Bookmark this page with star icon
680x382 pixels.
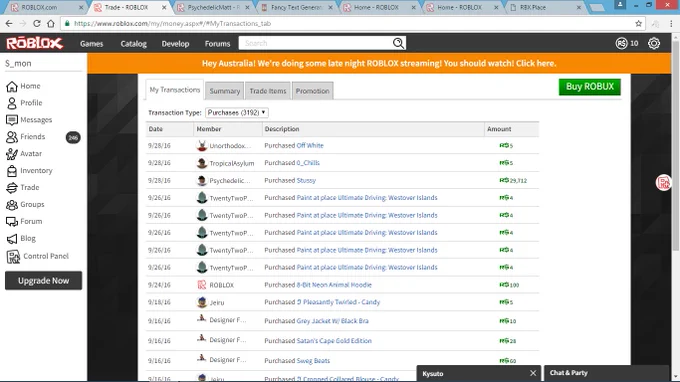coord(638,23)
